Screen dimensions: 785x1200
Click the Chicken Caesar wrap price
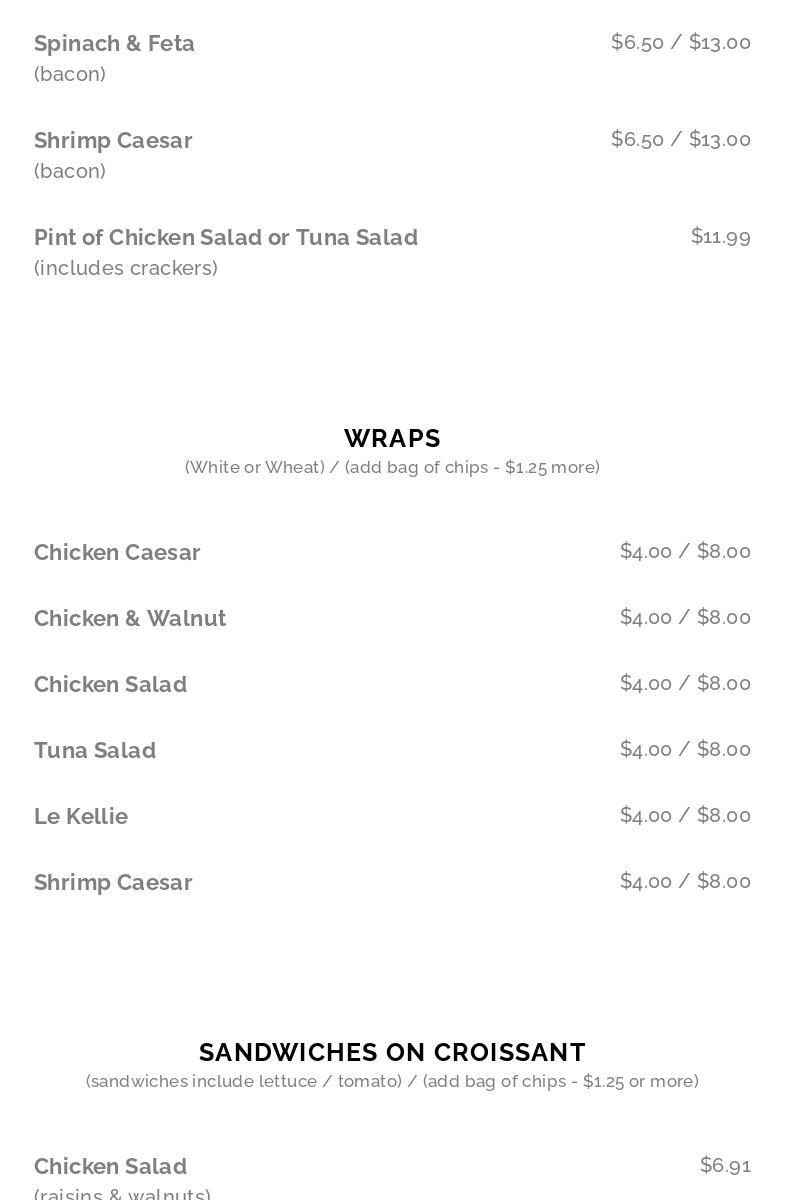point(685,551)
